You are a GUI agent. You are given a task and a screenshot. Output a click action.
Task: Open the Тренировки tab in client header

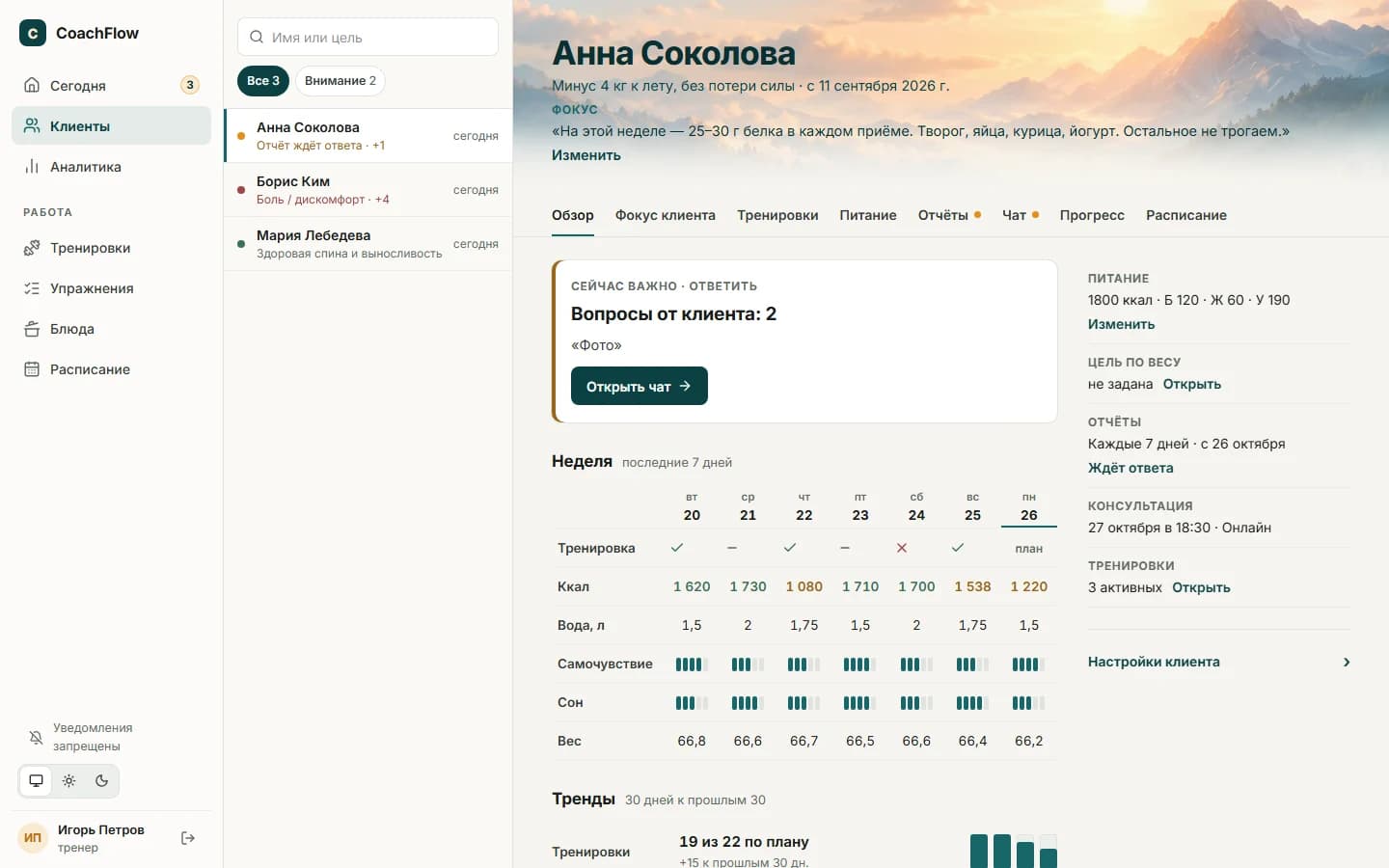coord(777,215)
